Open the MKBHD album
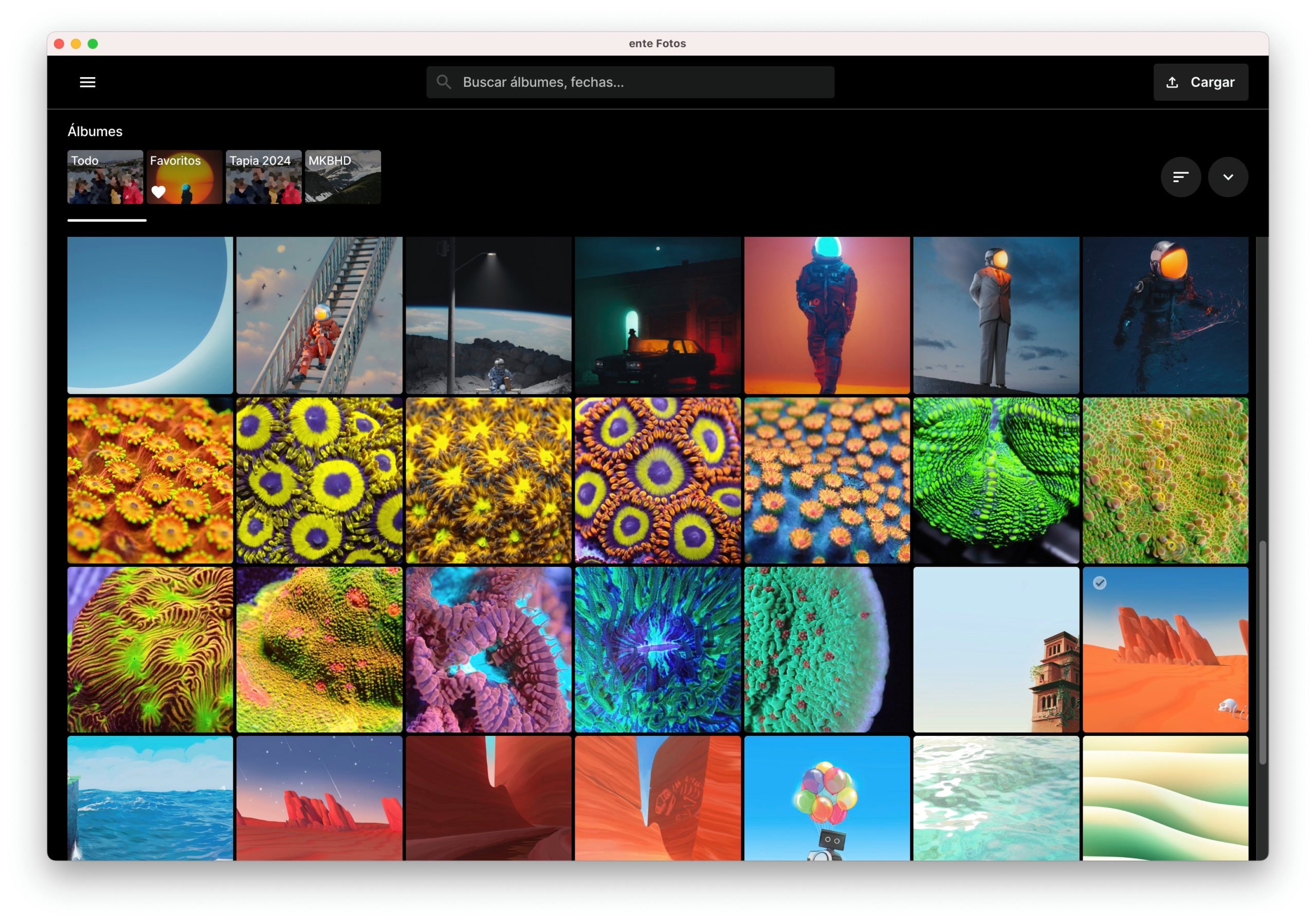 [342, 176]
